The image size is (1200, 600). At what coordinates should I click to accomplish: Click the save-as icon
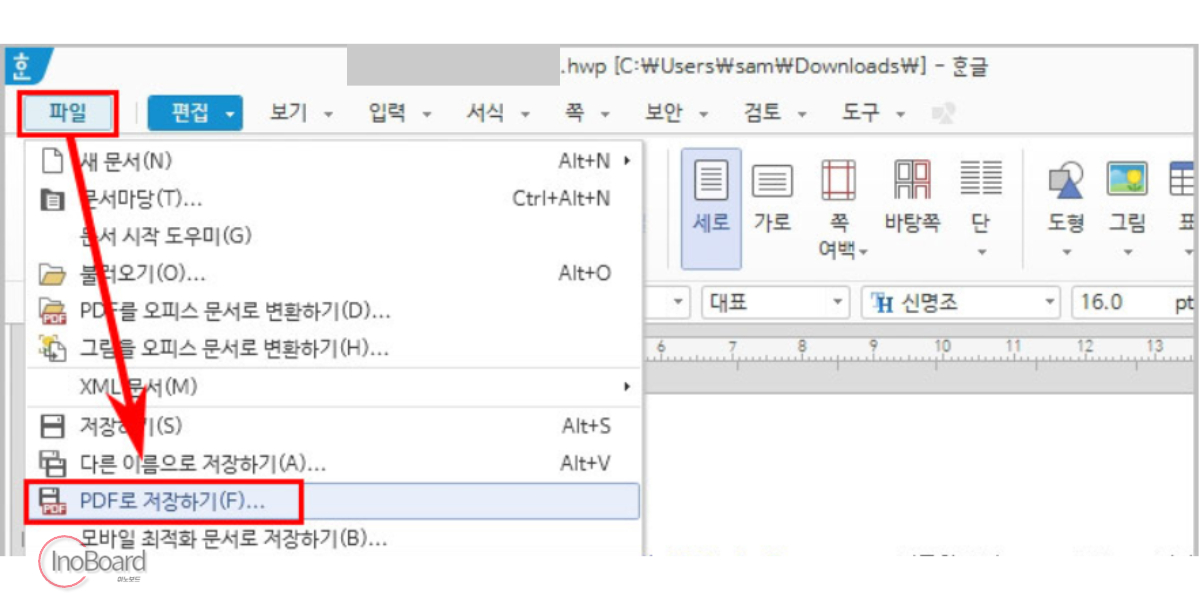click(x=51, y=464)
